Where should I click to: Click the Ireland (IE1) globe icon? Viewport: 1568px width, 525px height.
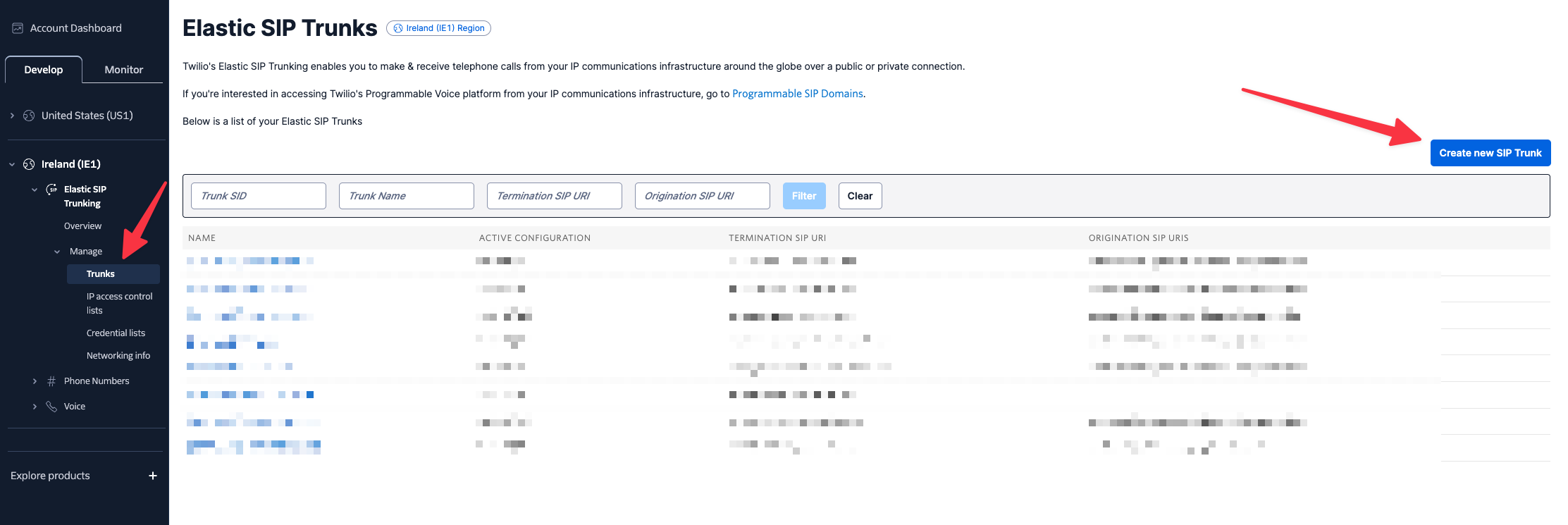tap(29, 164)
